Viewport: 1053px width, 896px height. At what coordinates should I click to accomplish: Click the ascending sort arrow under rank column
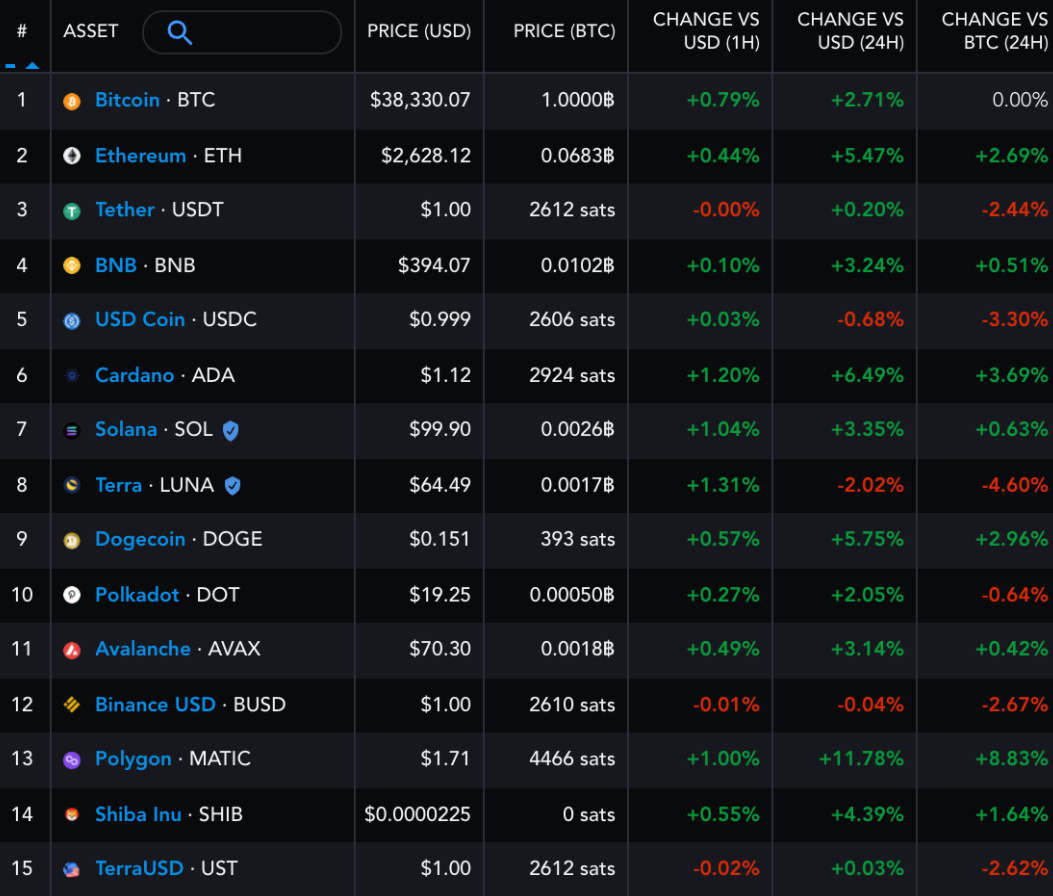click(32, 66)
